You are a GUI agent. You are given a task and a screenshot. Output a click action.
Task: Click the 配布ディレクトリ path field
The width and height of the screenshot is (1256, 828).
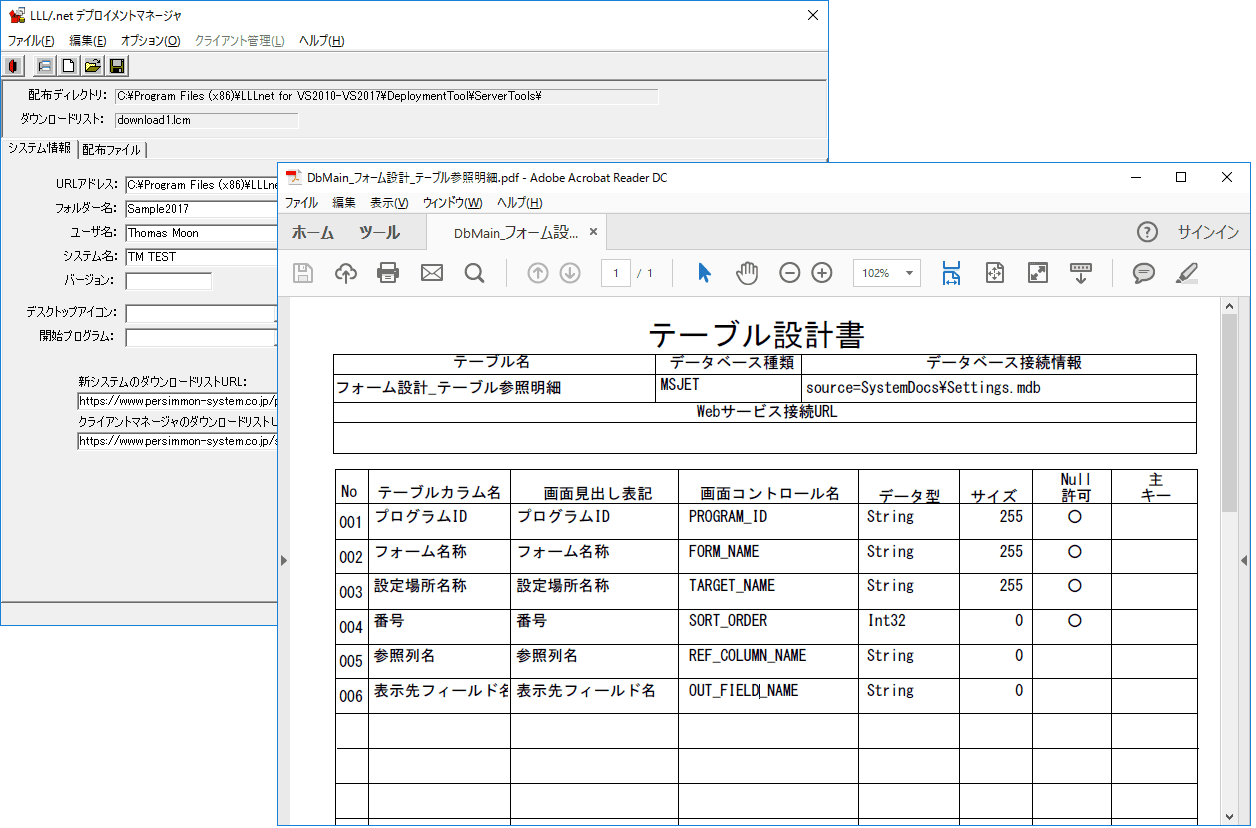(x=387, y=97)
